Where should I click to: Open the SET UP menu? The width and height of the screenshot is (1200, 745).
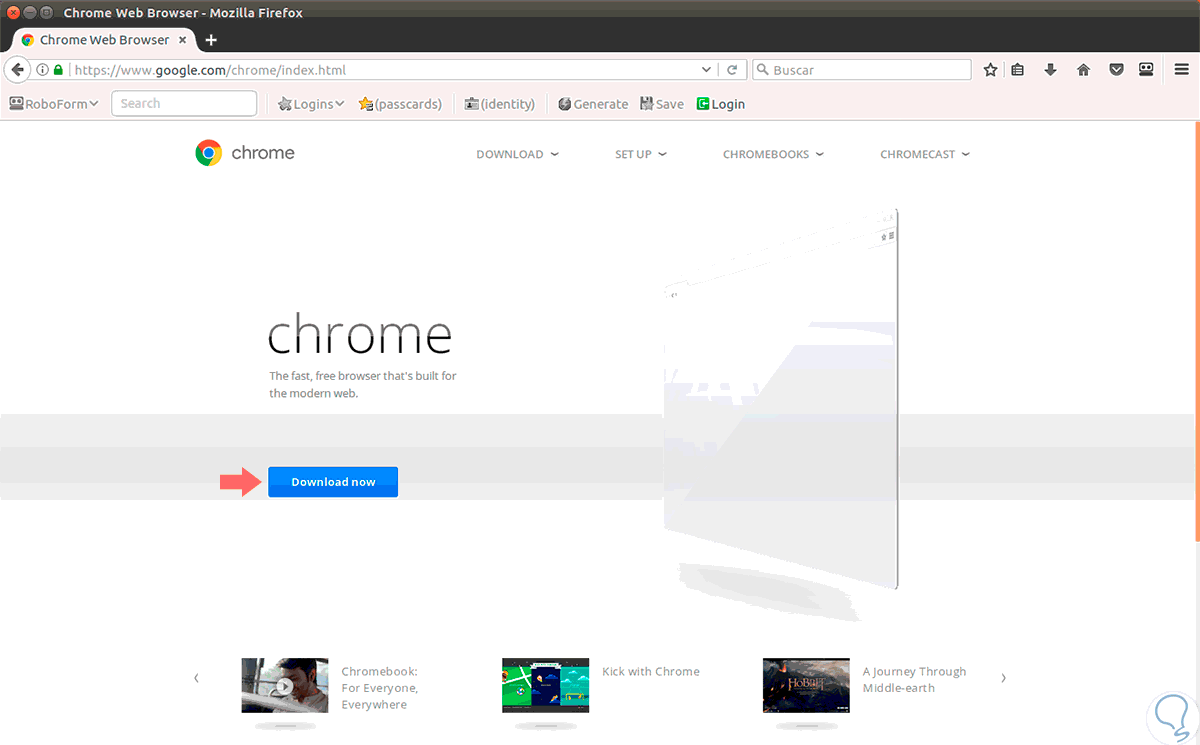coord(641,154)
